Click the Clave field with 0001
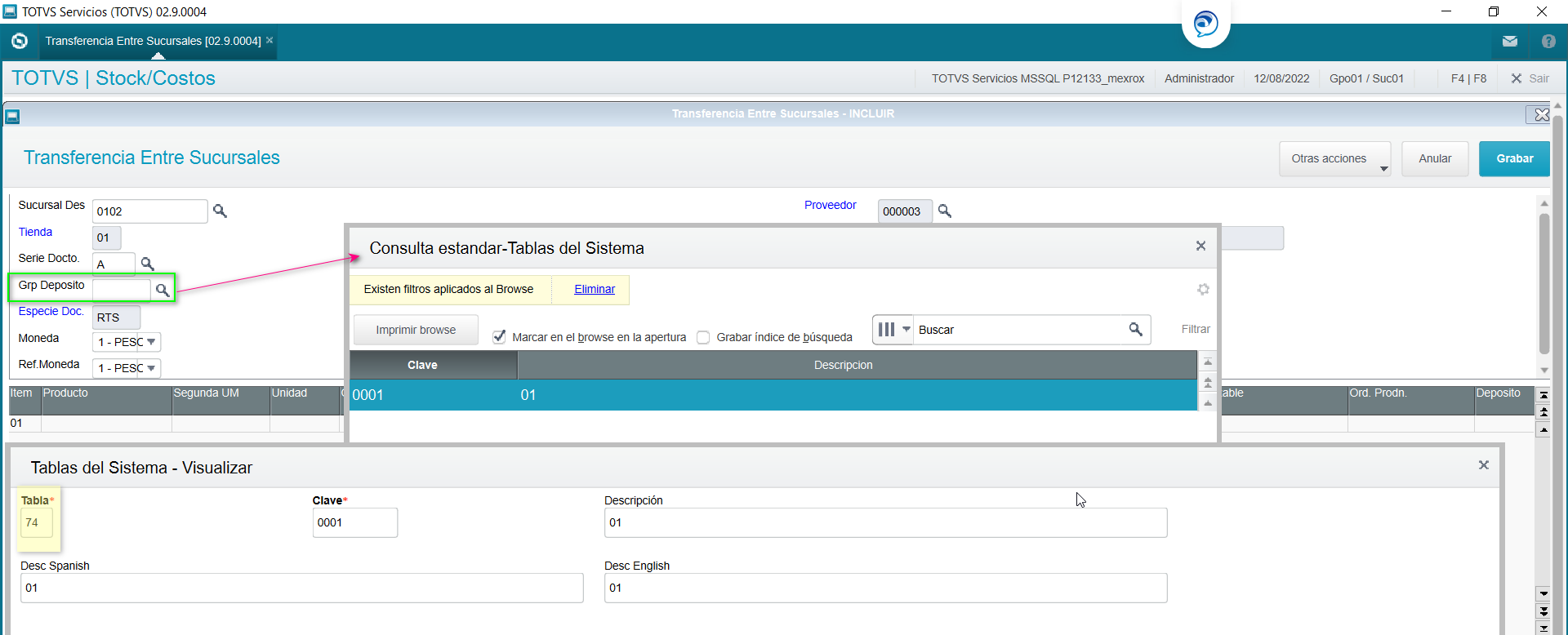Image resolution: width=1568 pixels, height=635 pixels. (354, 522)
